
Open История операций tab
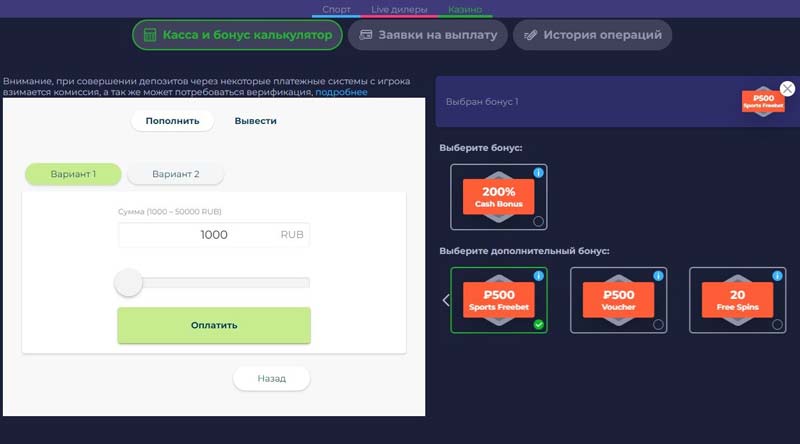(x=592, y=35)
